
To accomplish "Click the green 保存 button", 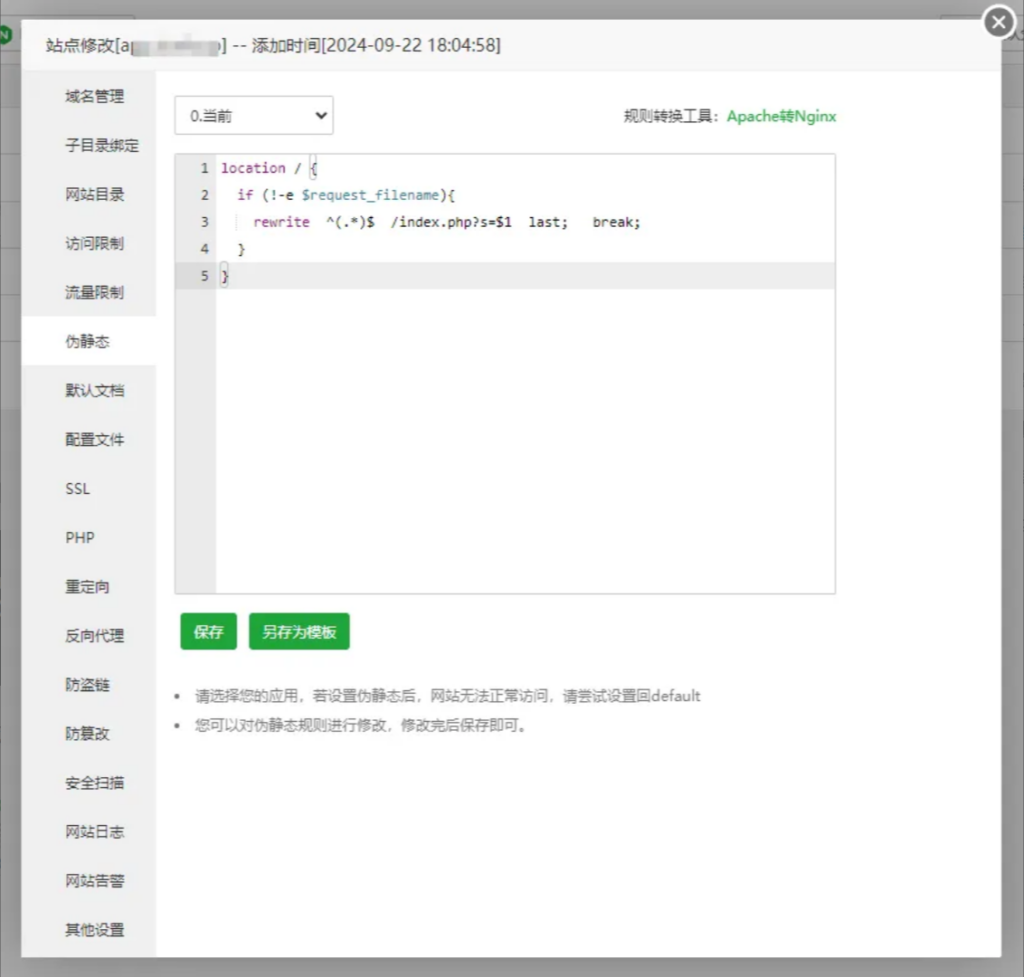I will [208, 632].
